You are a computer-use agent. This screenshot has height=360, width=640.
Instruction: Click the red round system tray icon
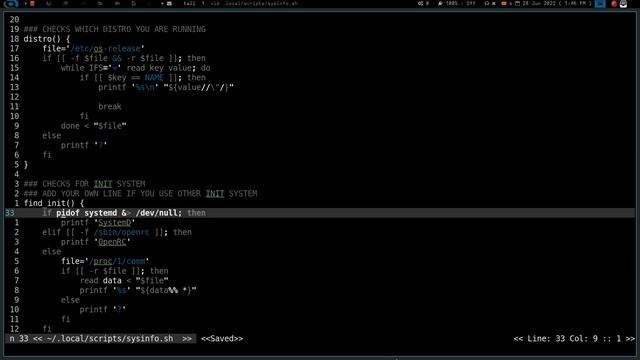(x=613, y=4)
